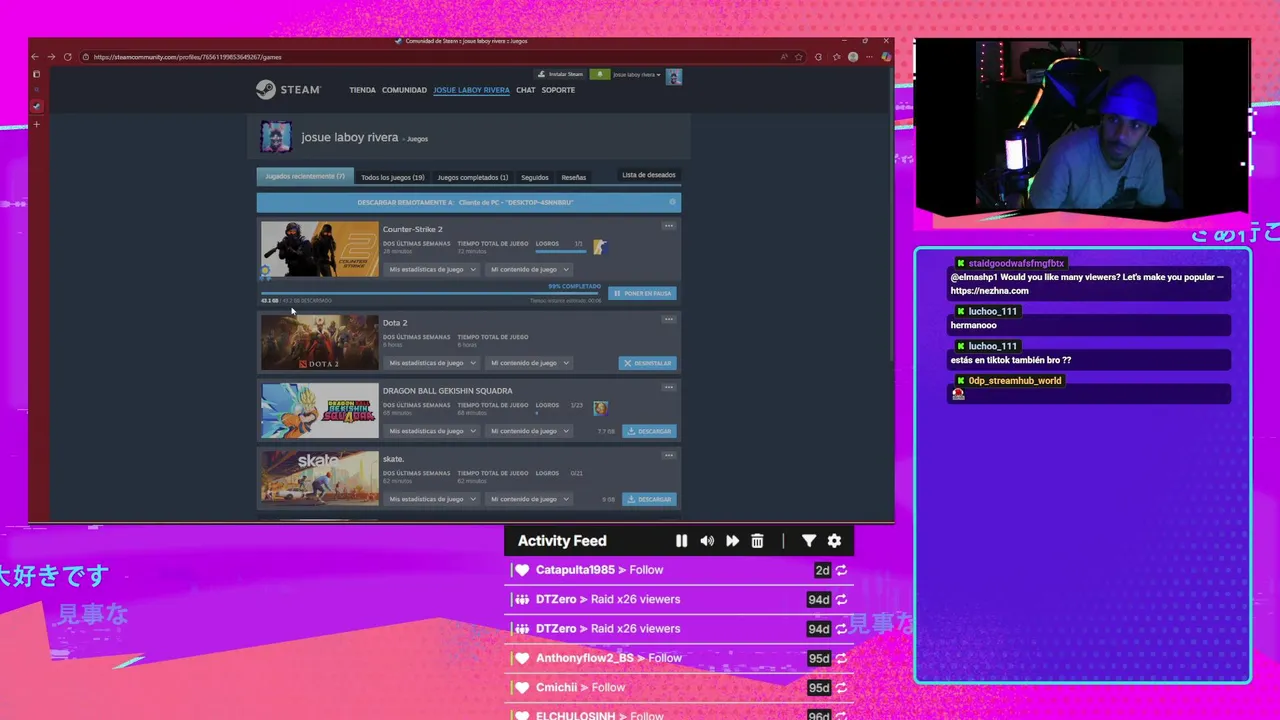Open the Seguidos tab

point(535,177)
